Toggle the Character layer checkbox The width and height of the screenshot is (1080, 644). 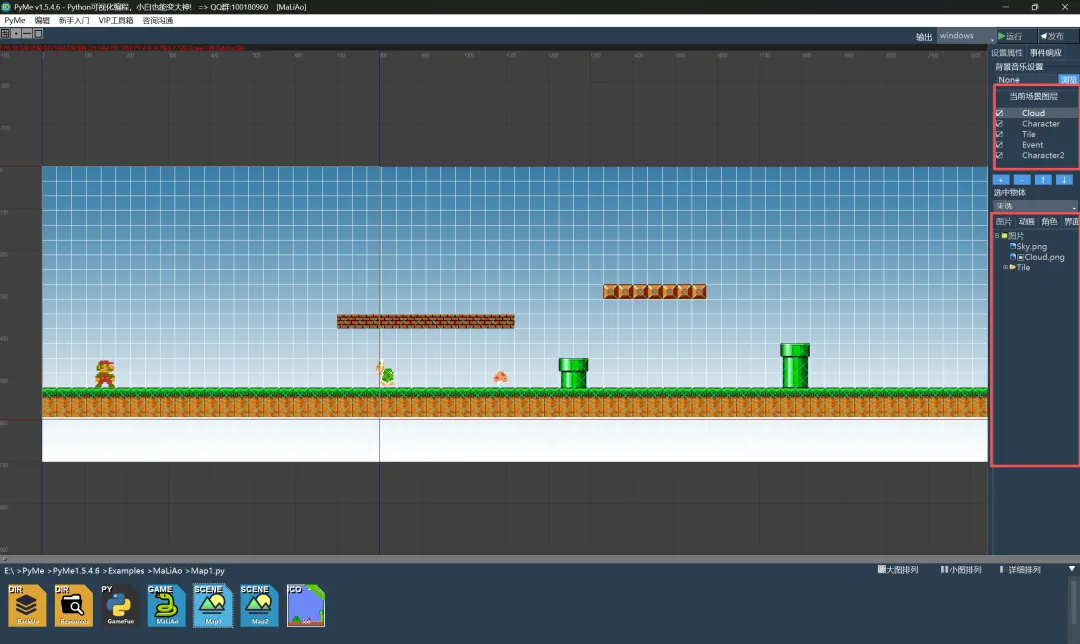coord(999,124)
